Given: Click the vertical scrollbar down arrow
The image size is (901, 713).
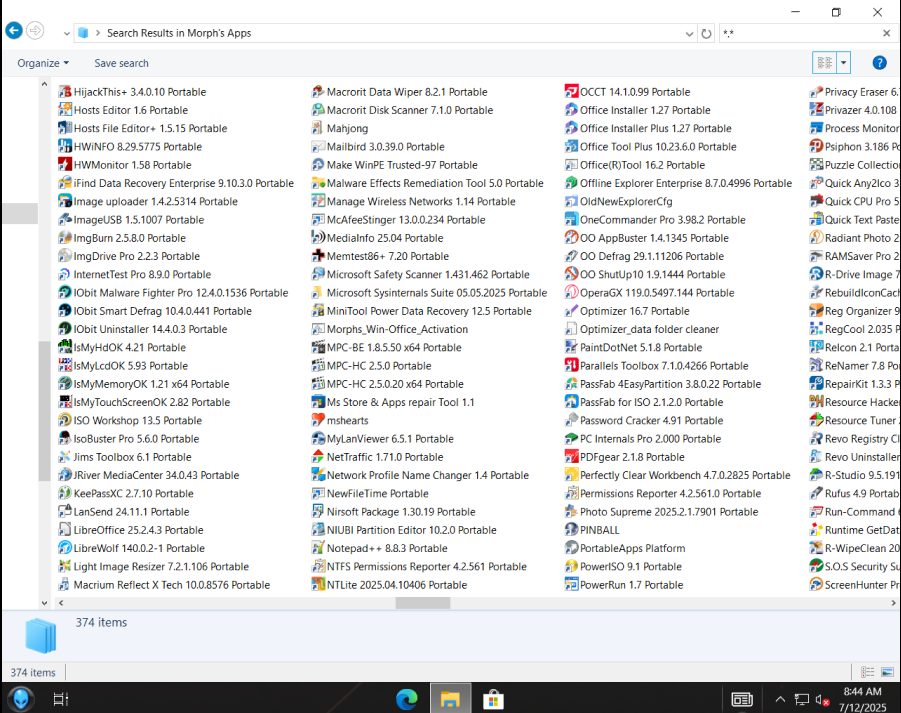Looking at the screenshot, I should click(44, 603).
